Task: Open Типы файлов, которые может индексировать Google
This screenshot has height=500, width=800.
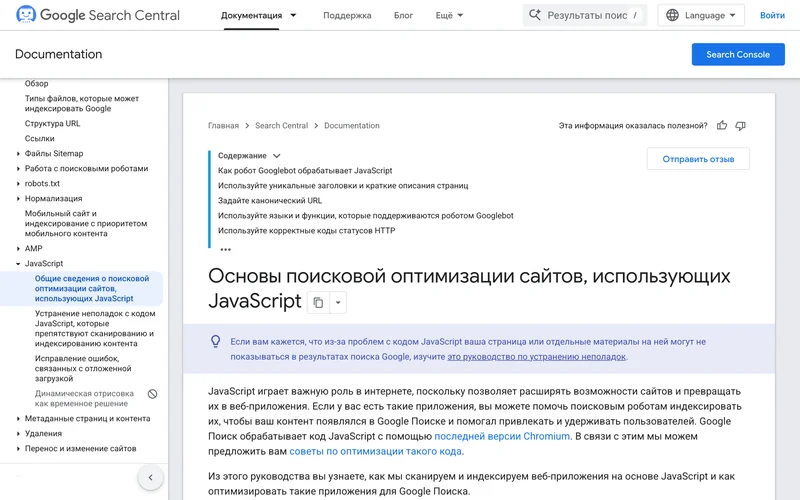Action: [x=82, y=104]
